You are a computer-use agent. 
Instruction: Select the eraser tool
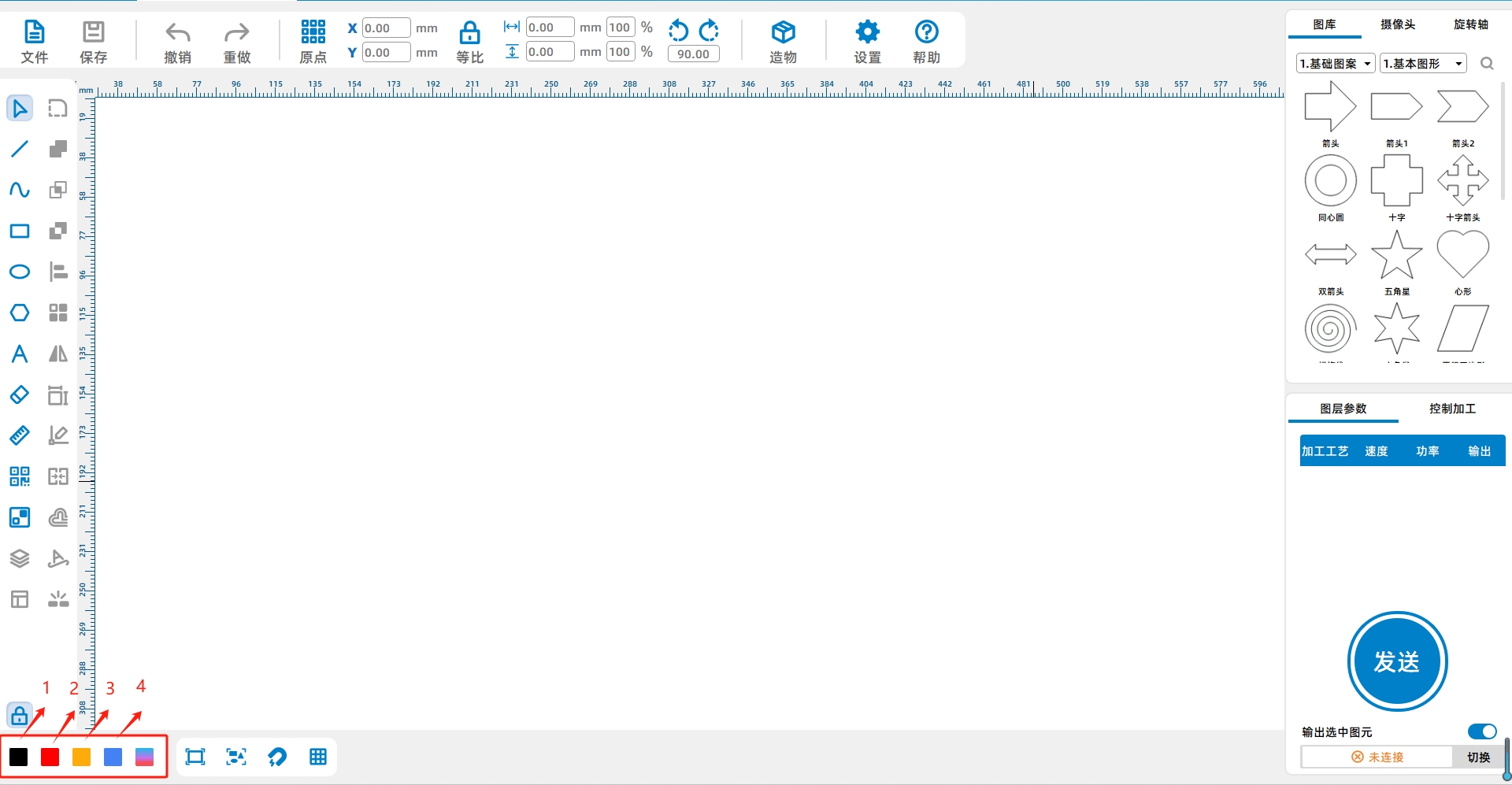pos(20,394)
